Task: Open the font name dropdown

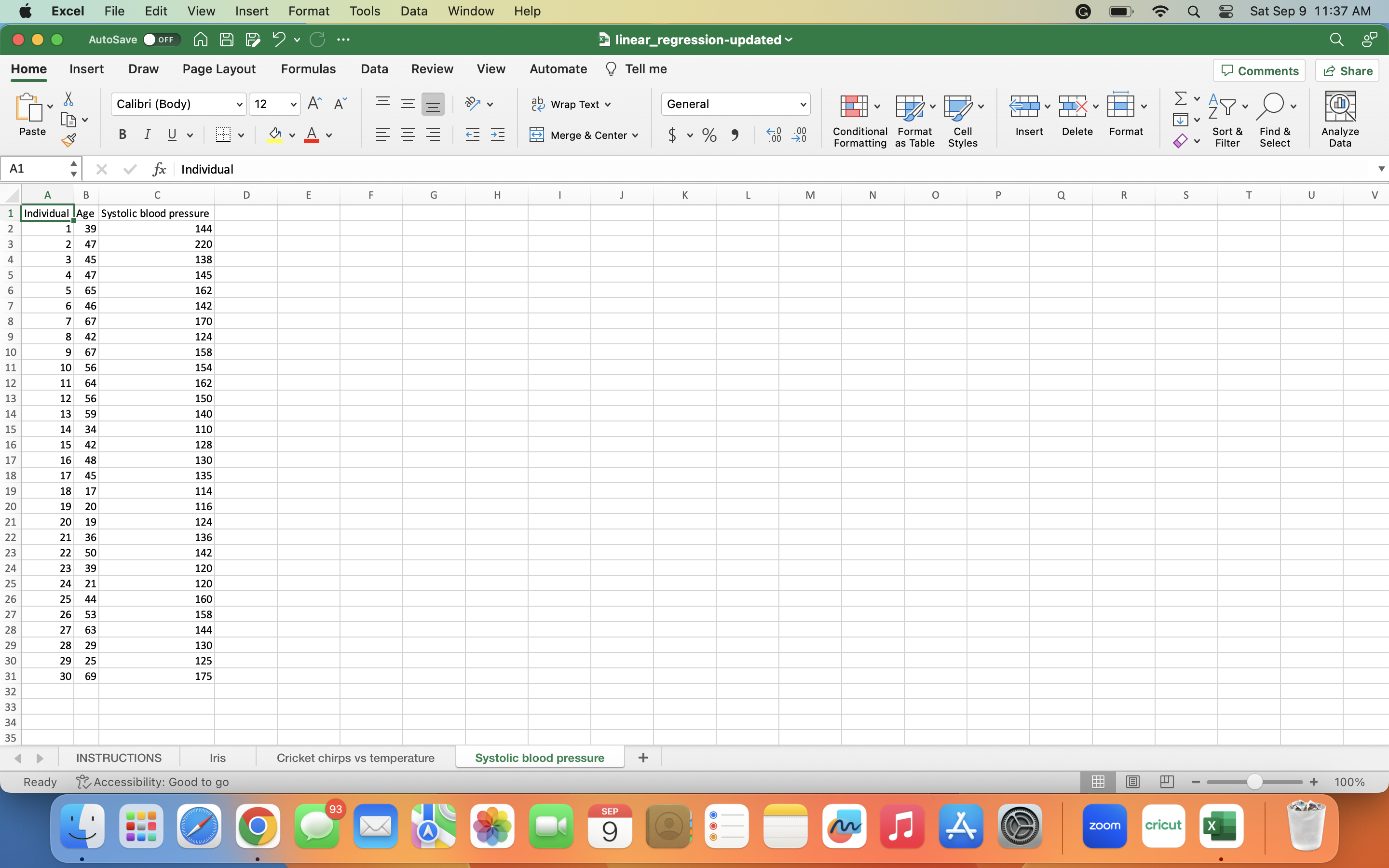Action: tap(239, 104)
